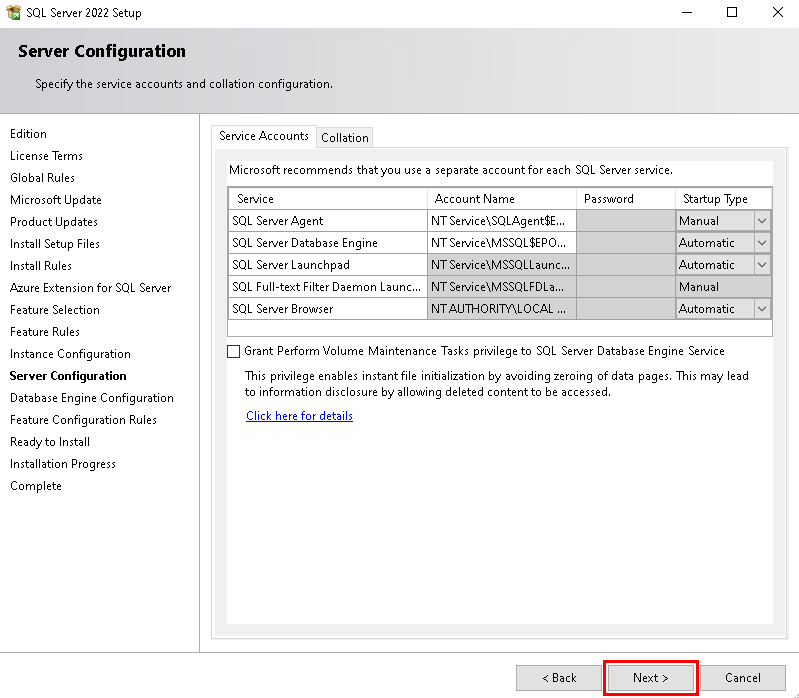Click the Startup Type column header

pyautogui.click(x=723, y=199)
